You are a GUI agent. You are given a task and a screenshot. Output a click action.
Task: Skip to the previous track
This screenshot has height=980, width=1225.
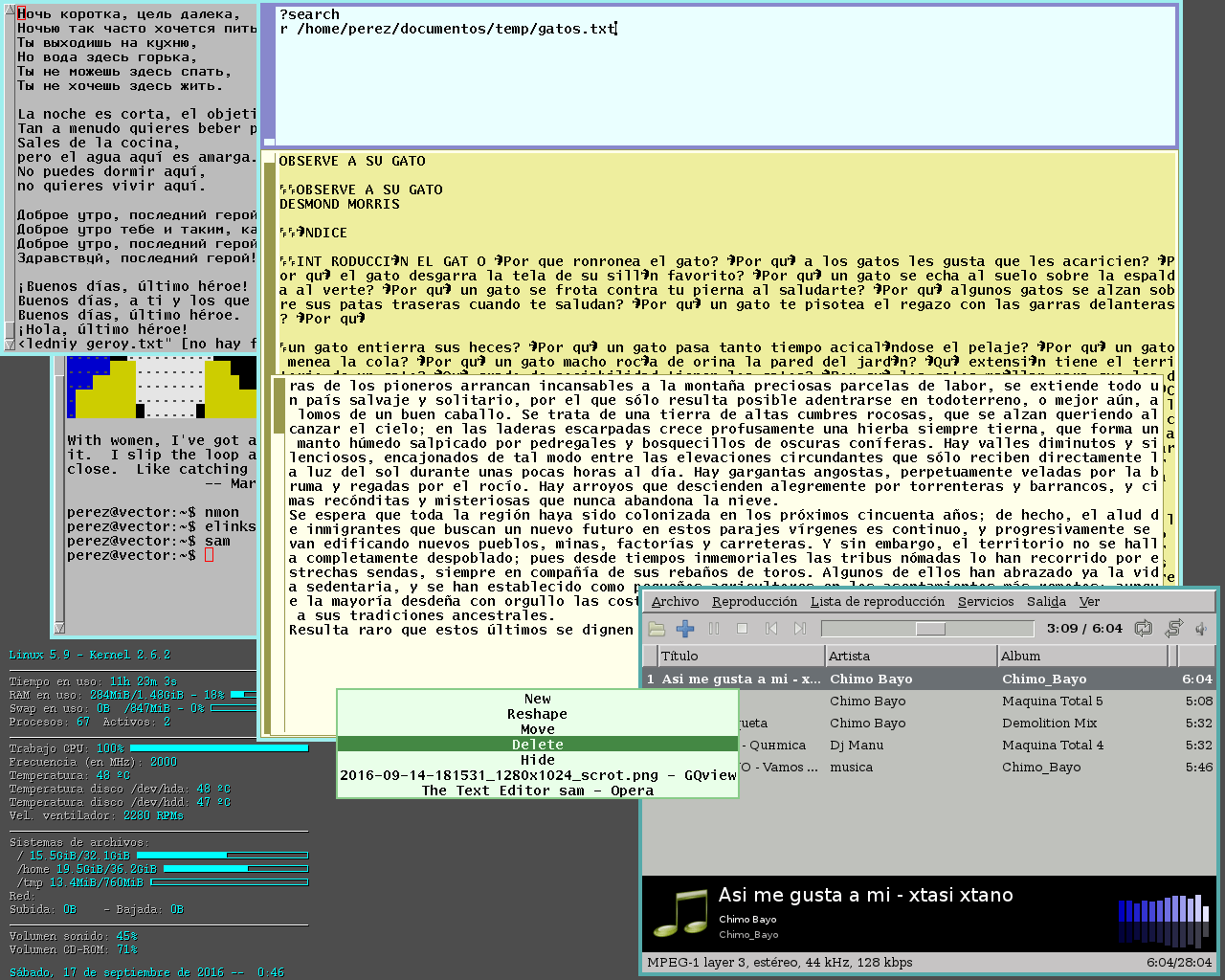[x=771, y=629]
